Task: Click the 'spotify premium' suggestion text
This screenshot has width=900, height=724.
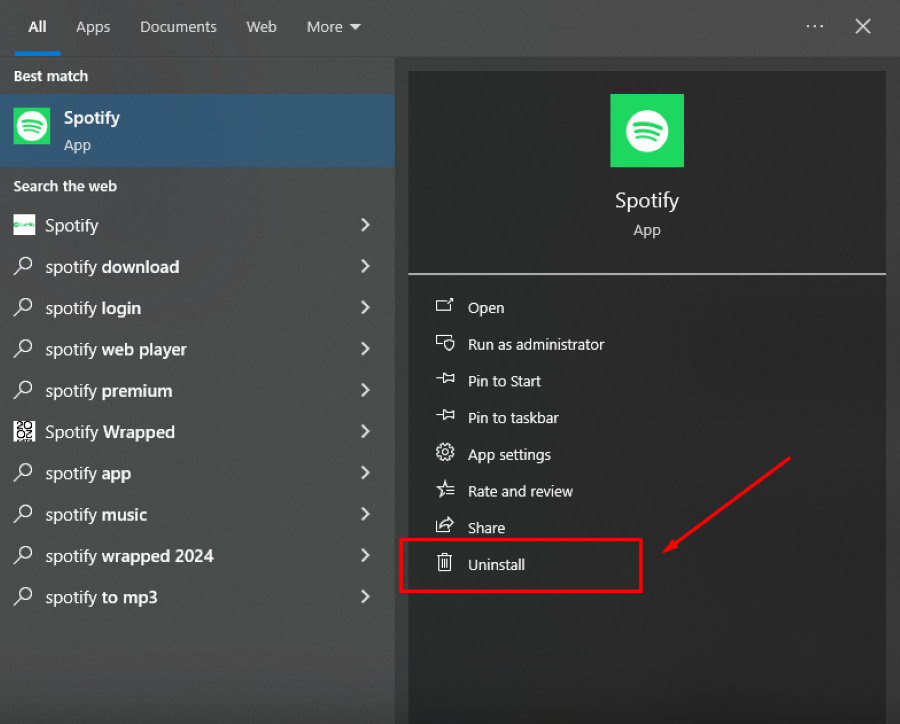Action: (108, 391)
